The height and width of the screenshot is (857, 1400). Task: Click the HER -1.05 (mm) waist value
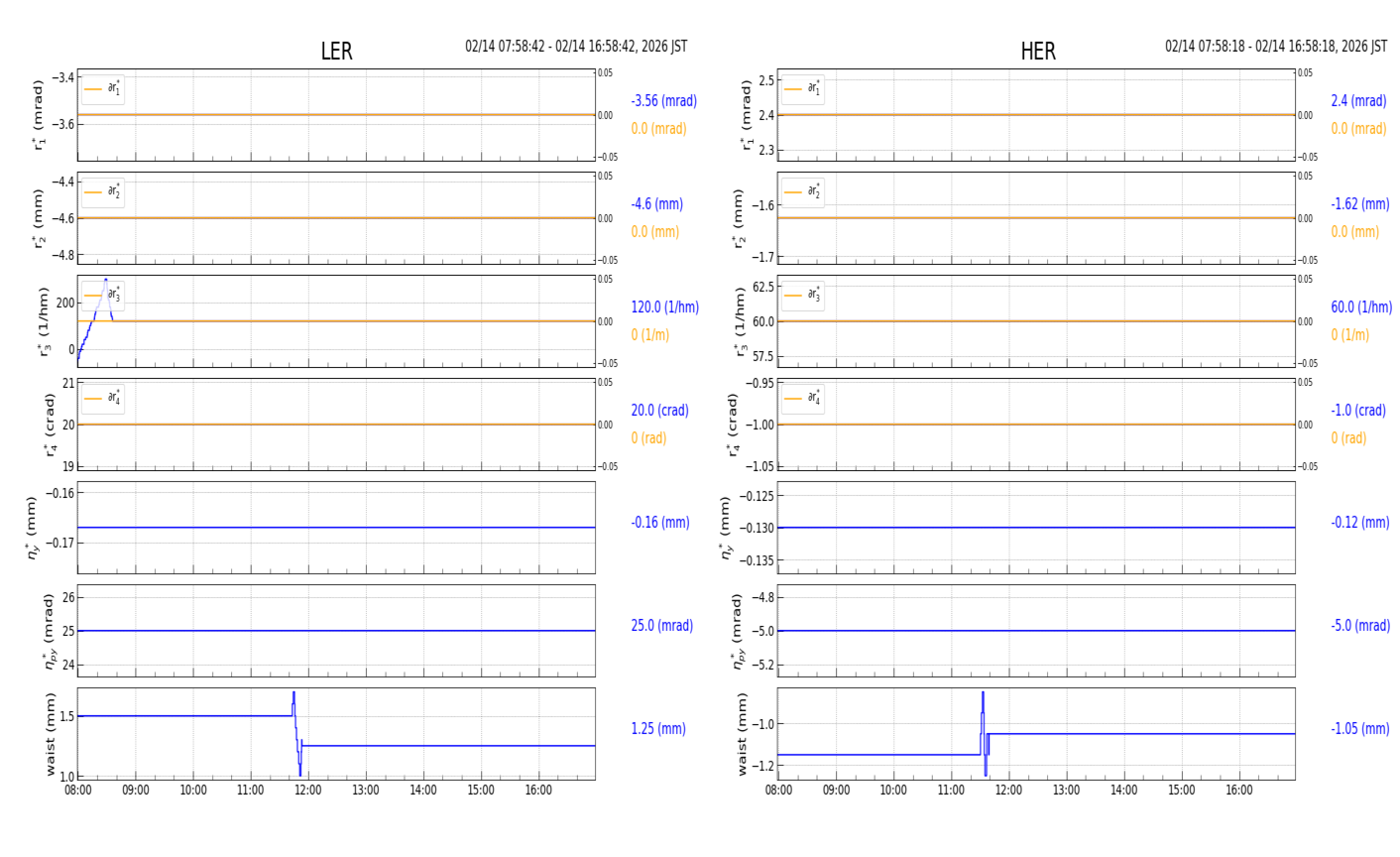point(1359,729)
